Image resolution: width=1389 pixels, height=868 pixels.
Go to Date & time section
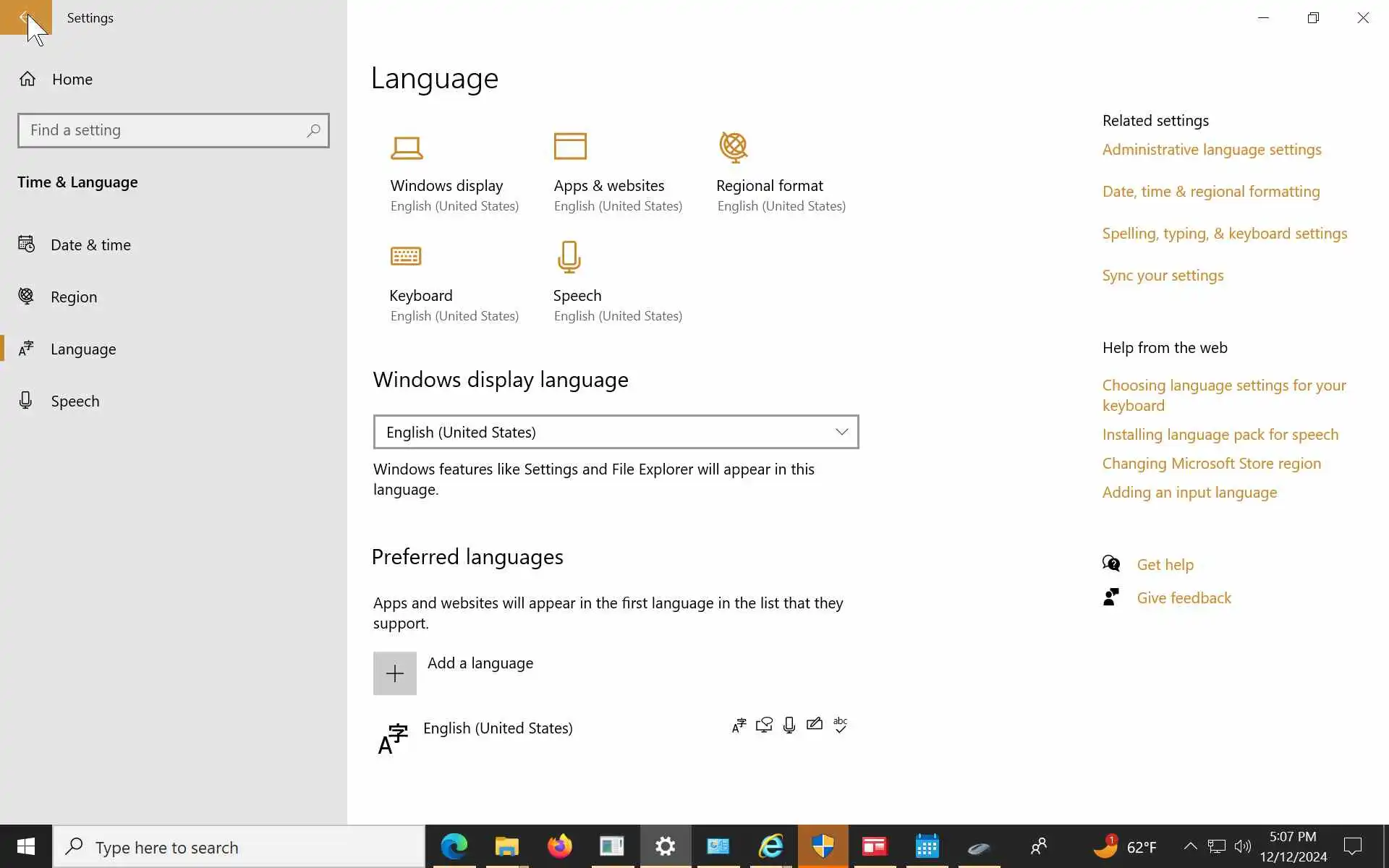click(90, 245)
